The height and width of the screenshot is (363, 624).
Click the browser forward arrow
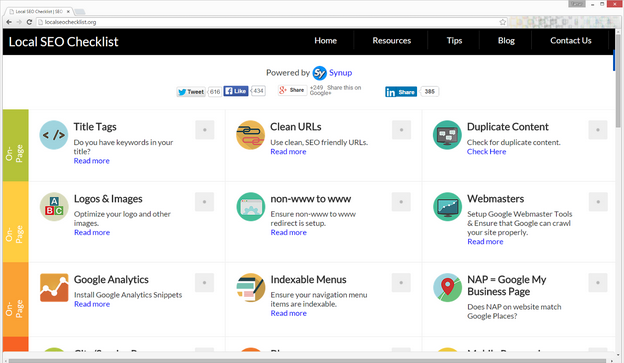click(19, 22)
